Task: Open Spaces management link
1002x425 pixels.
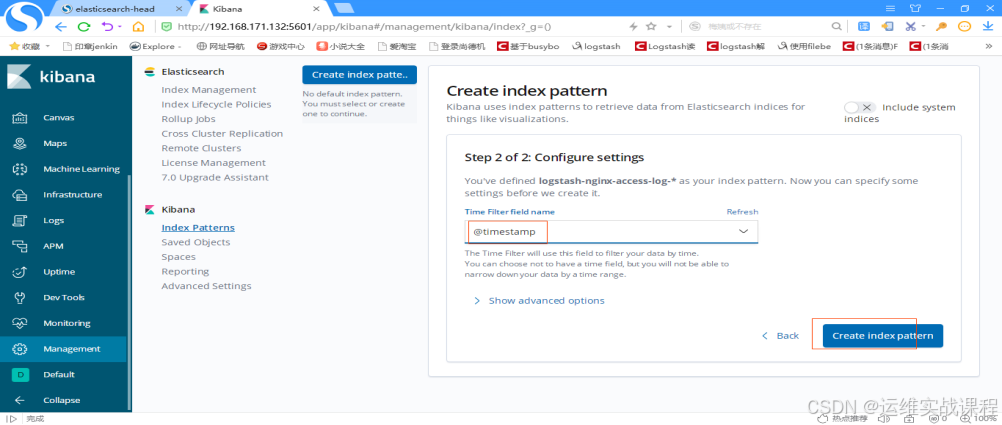Action: 178,257
